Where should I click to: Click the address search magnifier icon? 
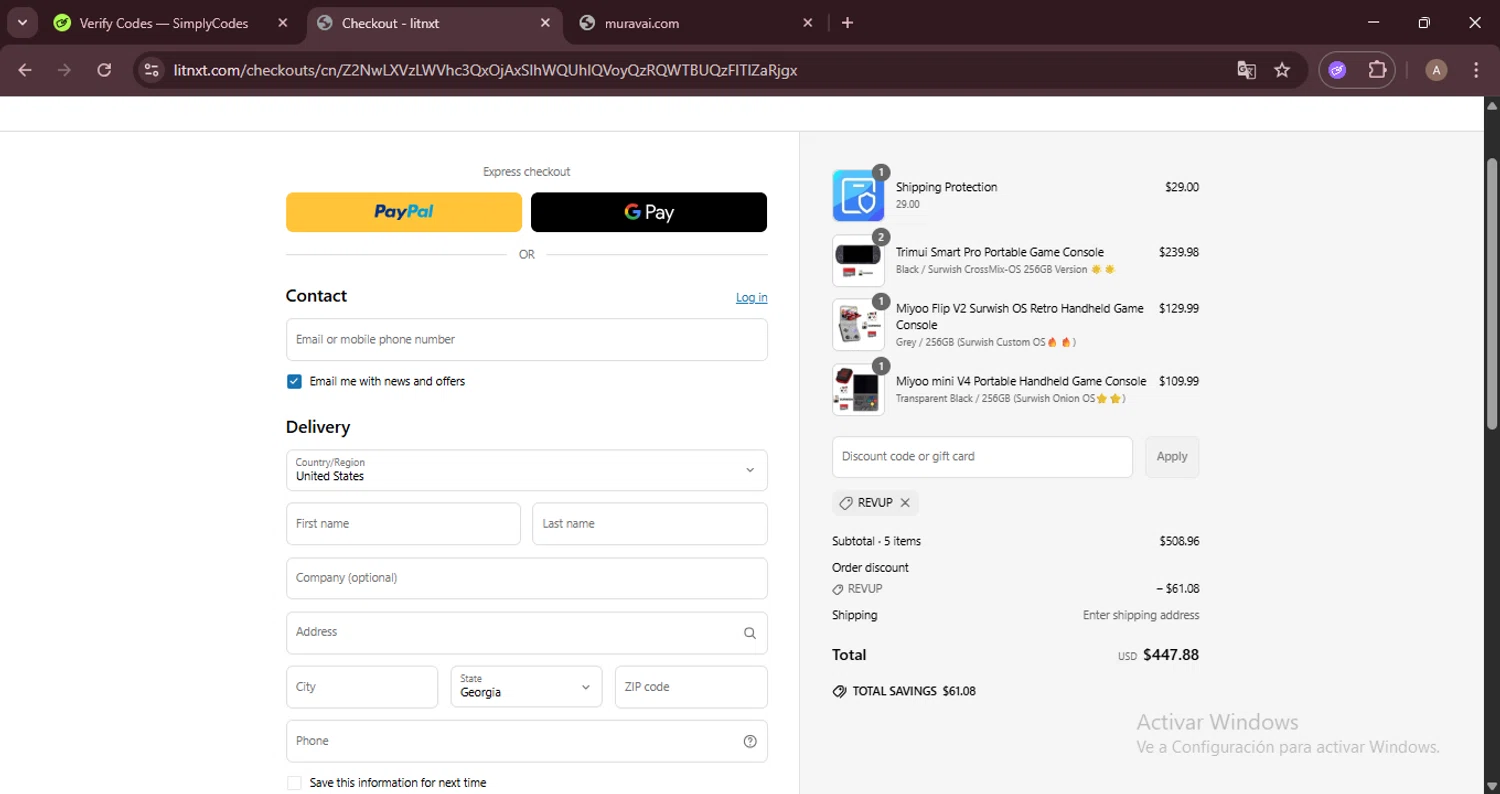click(750, 633)
